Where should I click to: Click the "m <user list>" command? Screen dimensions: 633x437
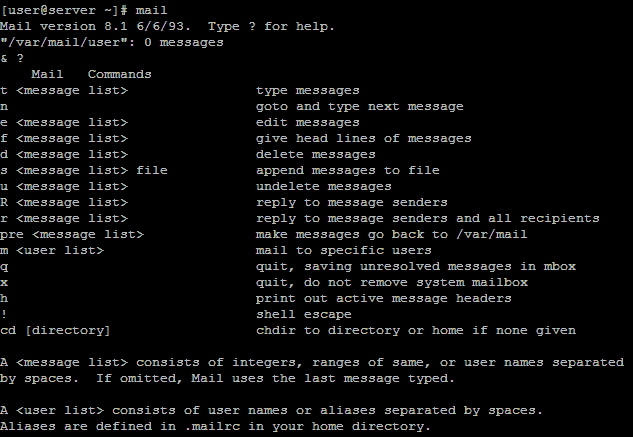52,250
